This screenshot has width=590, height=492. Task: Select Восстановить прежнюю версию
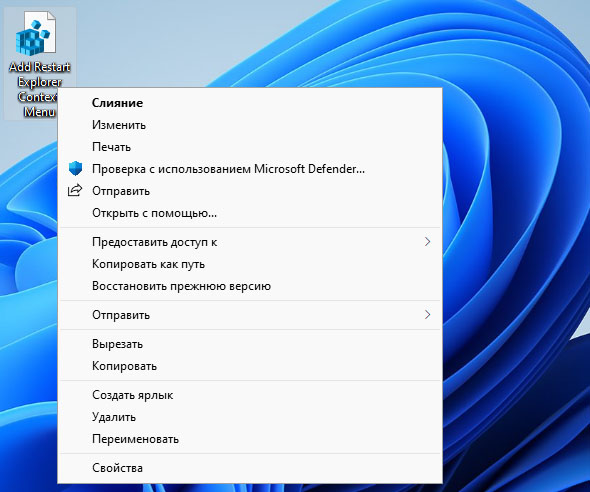pos(250,286)
